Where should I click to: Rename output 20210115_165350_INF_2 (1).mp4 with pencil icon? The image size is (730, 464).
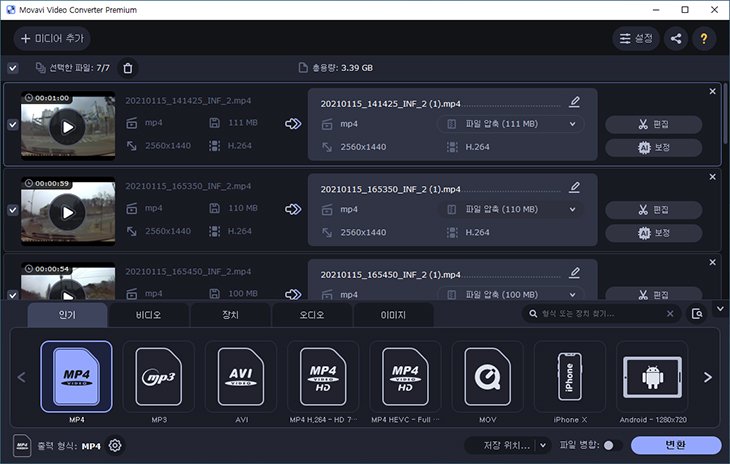575,187
